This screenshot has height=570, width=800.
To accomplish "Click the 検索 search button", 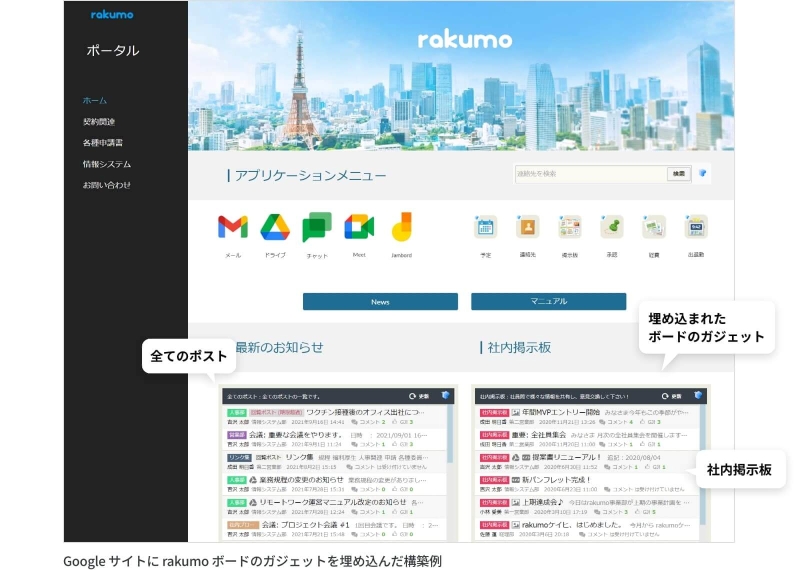I will pyautogui.click(x=679, y=174).
